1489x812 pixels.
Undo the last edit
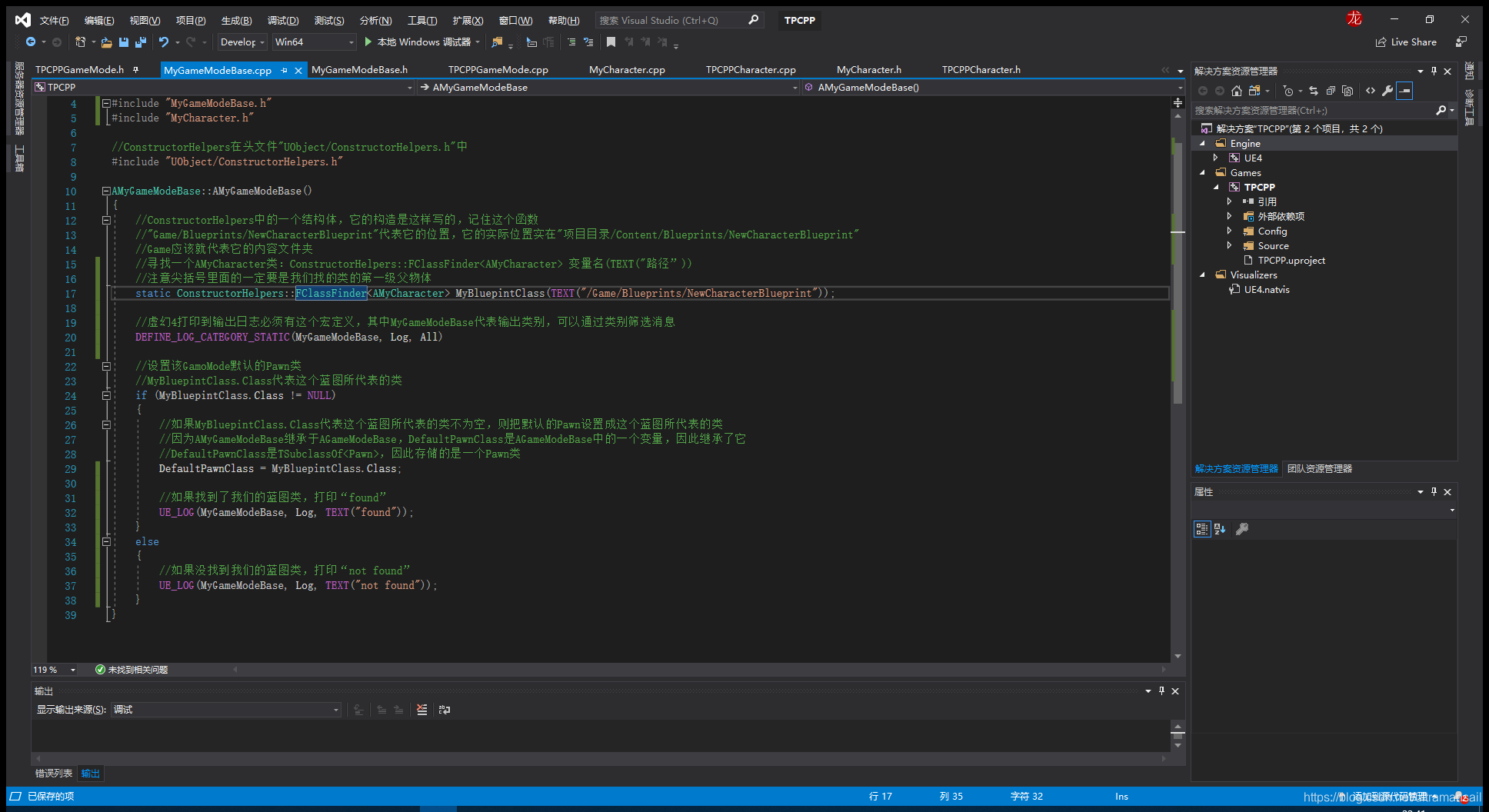coord(164,42)
